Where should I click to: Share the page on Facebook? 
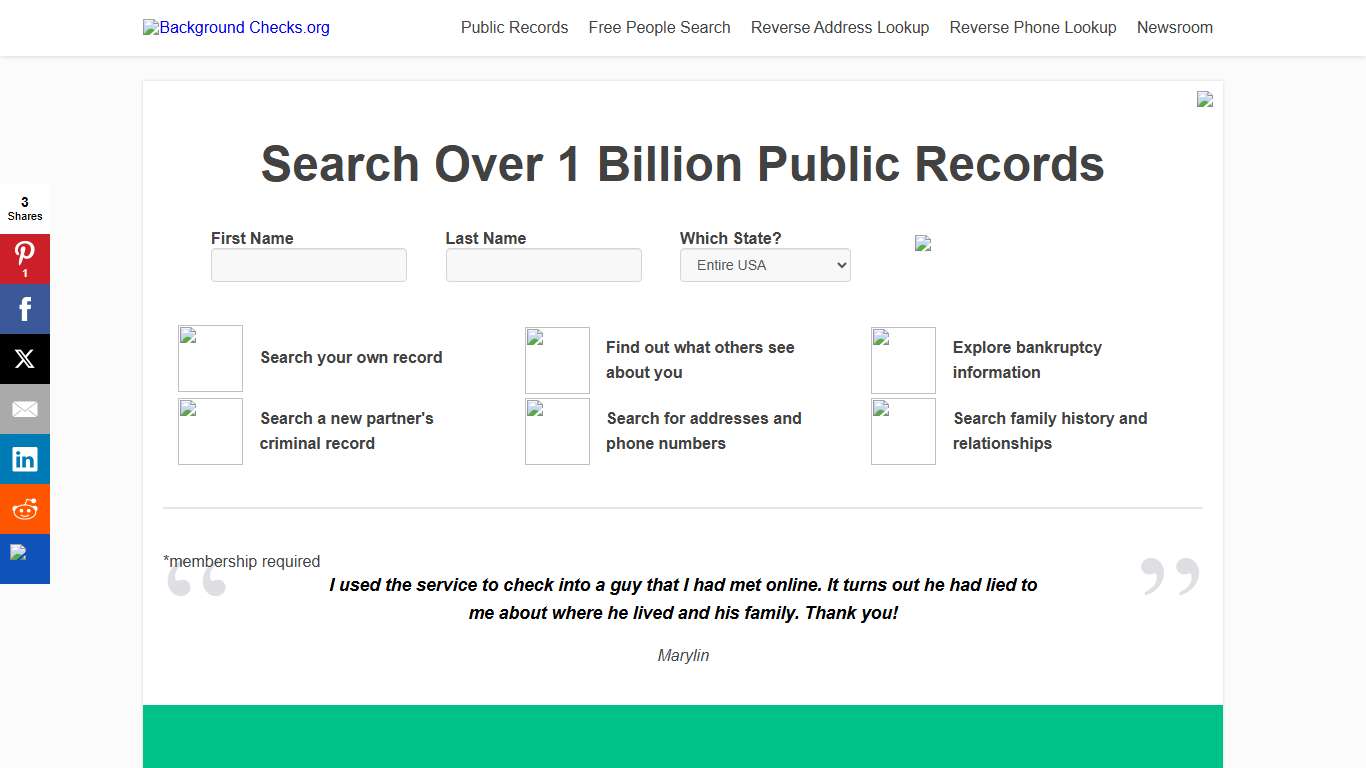tap(25, 308)
